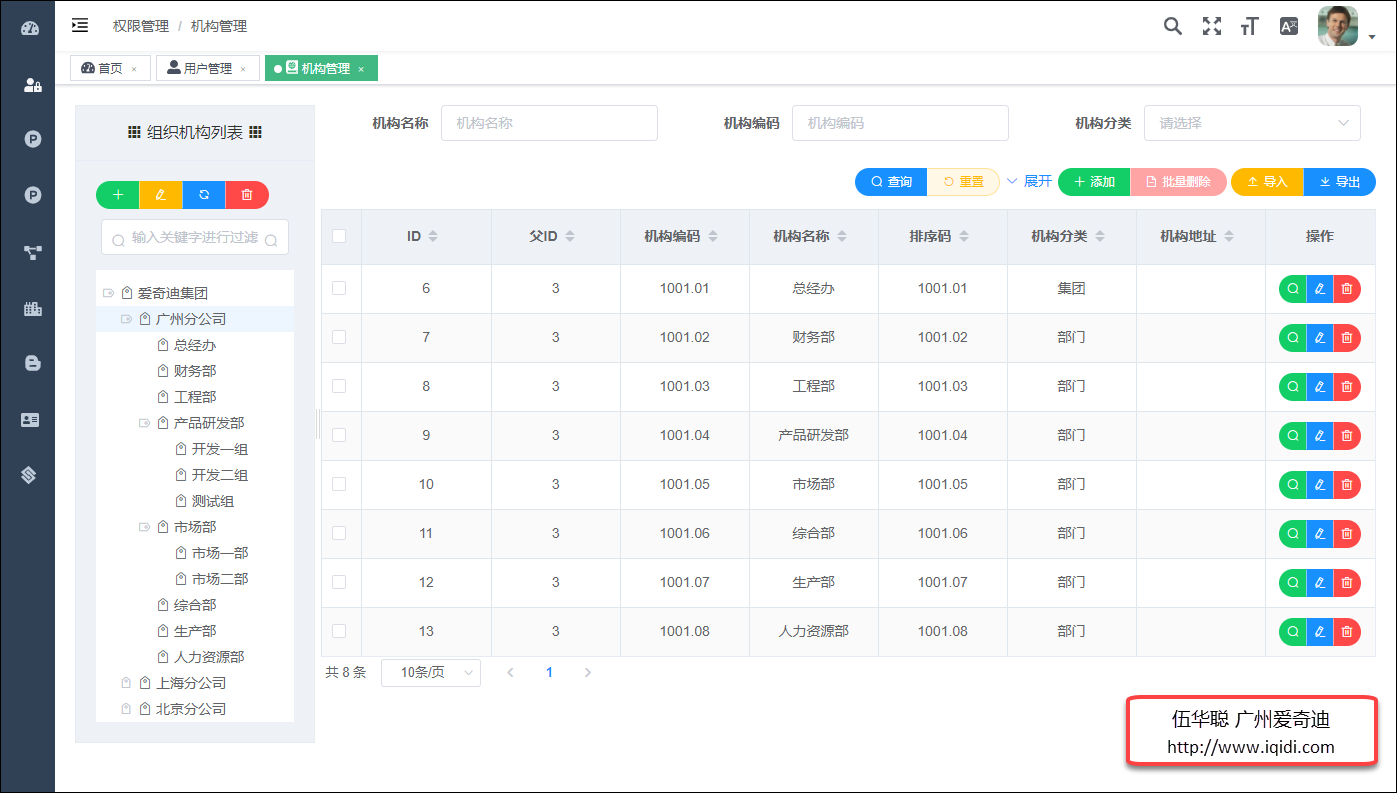Open the 机构分类 dropdown selector
Viewport: 1397px width, 793px height.
[1252, 123]
